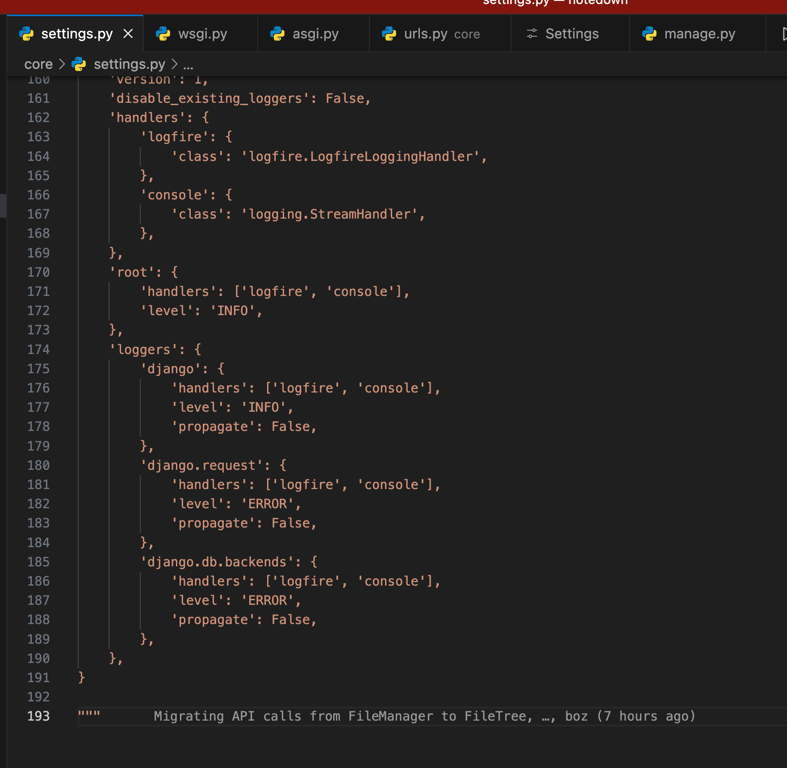Click Python icon on asgi.py tab
This screenshot has height=768, width=787.
click(x=278, y=34)
